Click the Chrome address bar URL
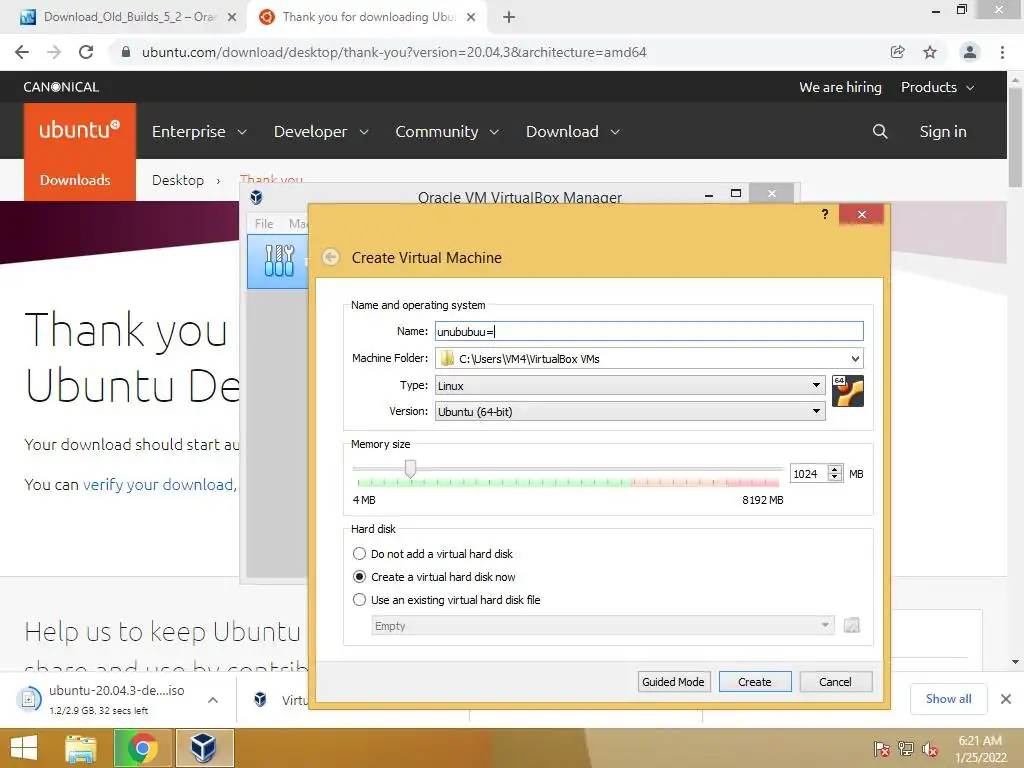This screenshot has height=768, width=1024. [x=394, y=52]
